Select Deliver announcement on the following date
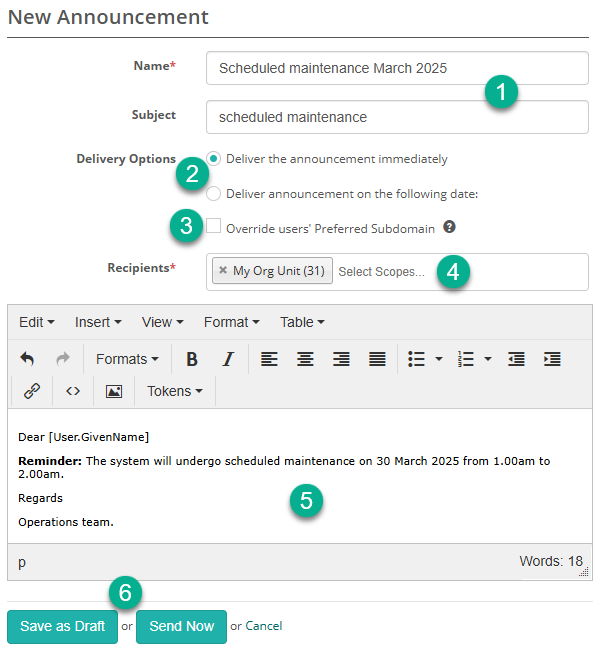 tap(214, 194)
